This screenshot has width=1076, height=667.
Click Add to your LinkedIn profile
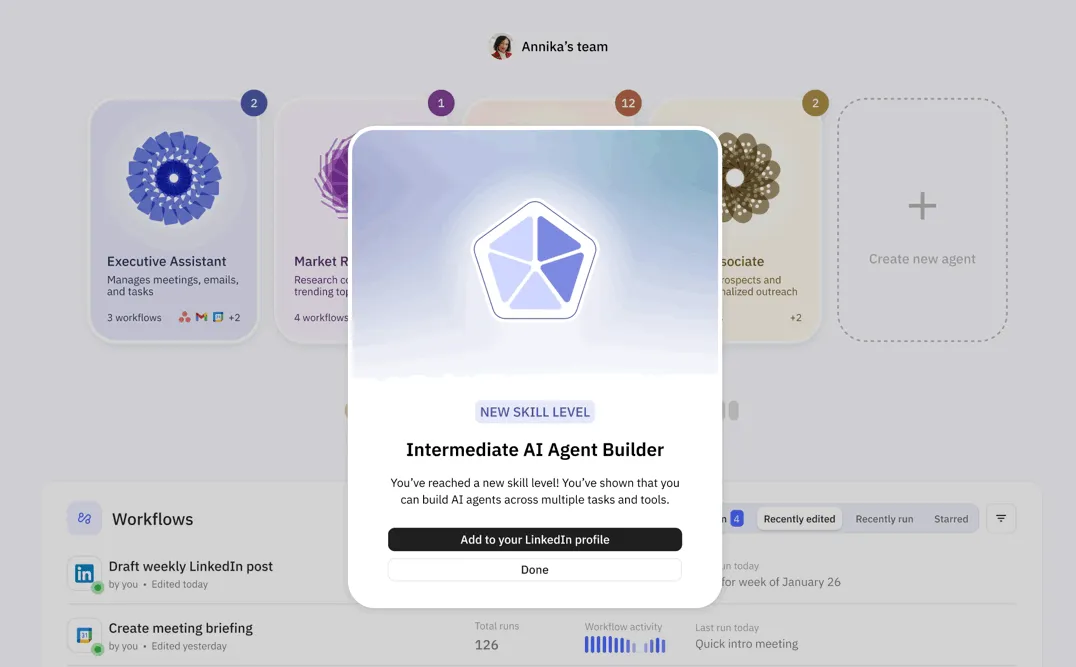click(x=535, y=539)
